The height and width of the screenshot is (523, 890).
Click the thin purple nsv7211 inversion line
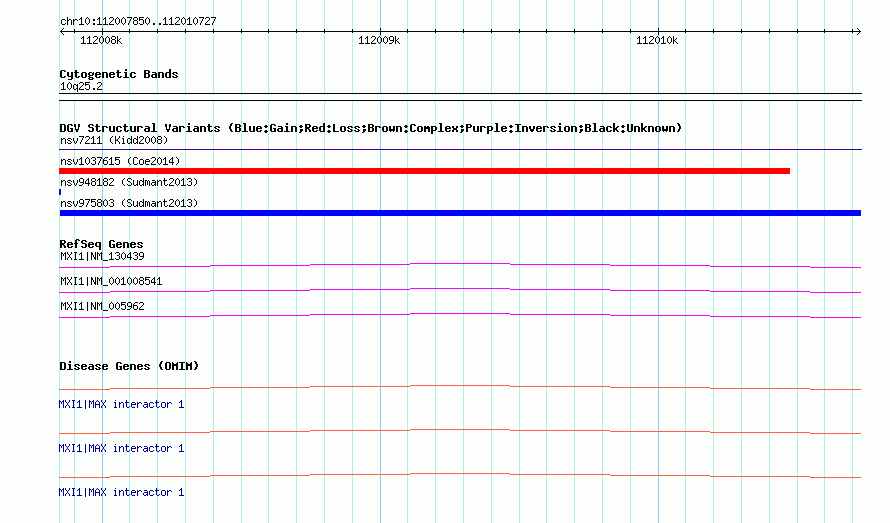point(460,149)
